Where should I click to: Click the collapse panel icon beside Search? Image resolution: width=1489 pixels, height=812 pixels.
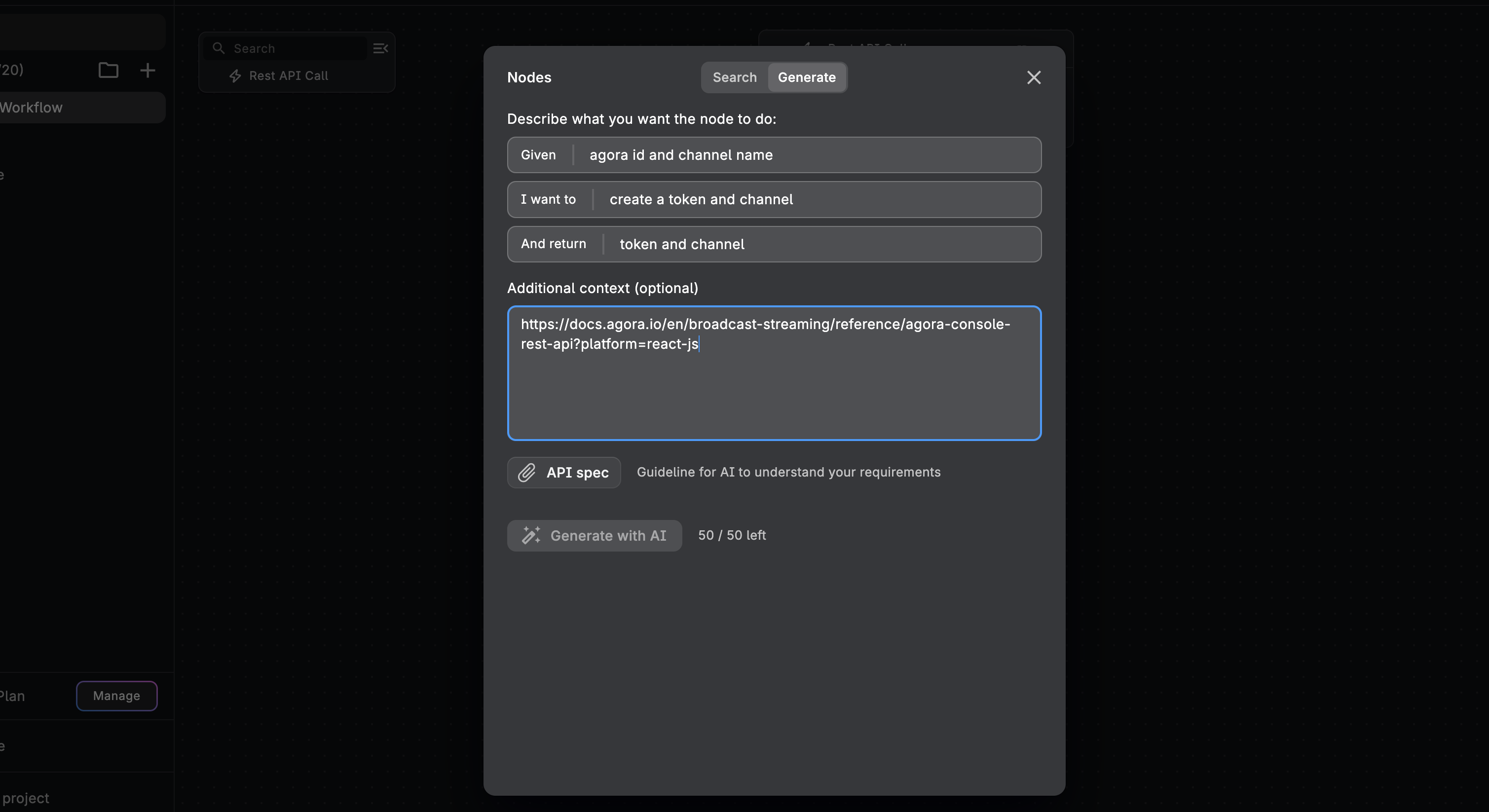[x=380, y=48]
